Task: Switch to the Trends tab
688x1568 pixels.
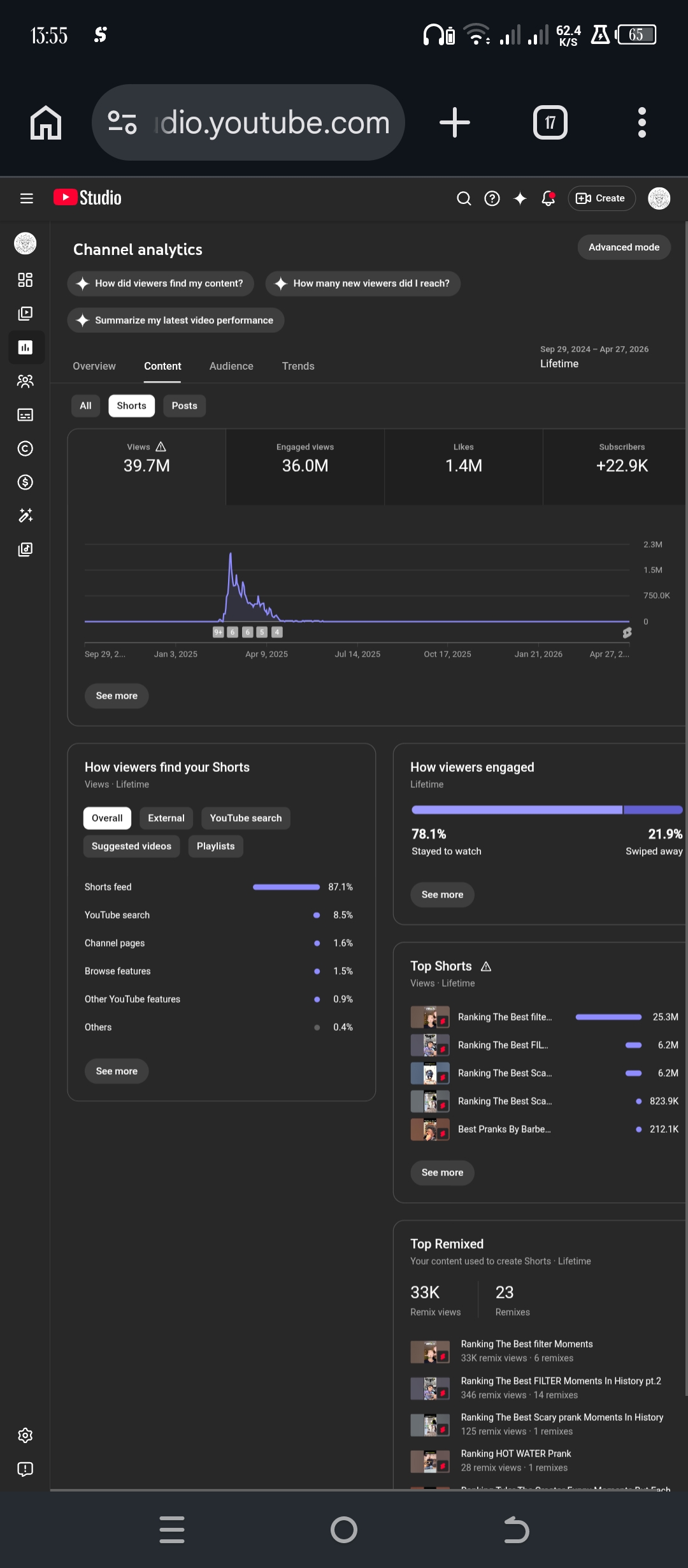Action: tap(298, 366)
